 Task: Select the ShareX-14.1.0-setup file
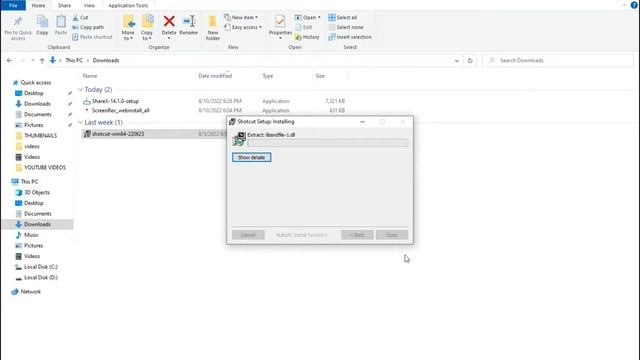pyautogui.click(x=115, y=101)
